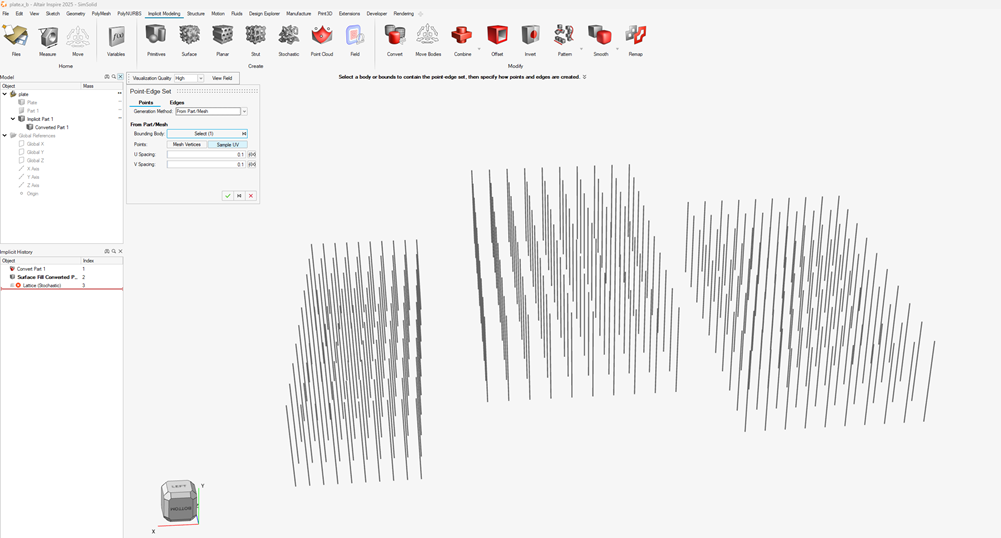Viewport: 1001px width, 538px height.
Task: Collapse the Implicit Part 1 tree node
Action: point(13,119)
